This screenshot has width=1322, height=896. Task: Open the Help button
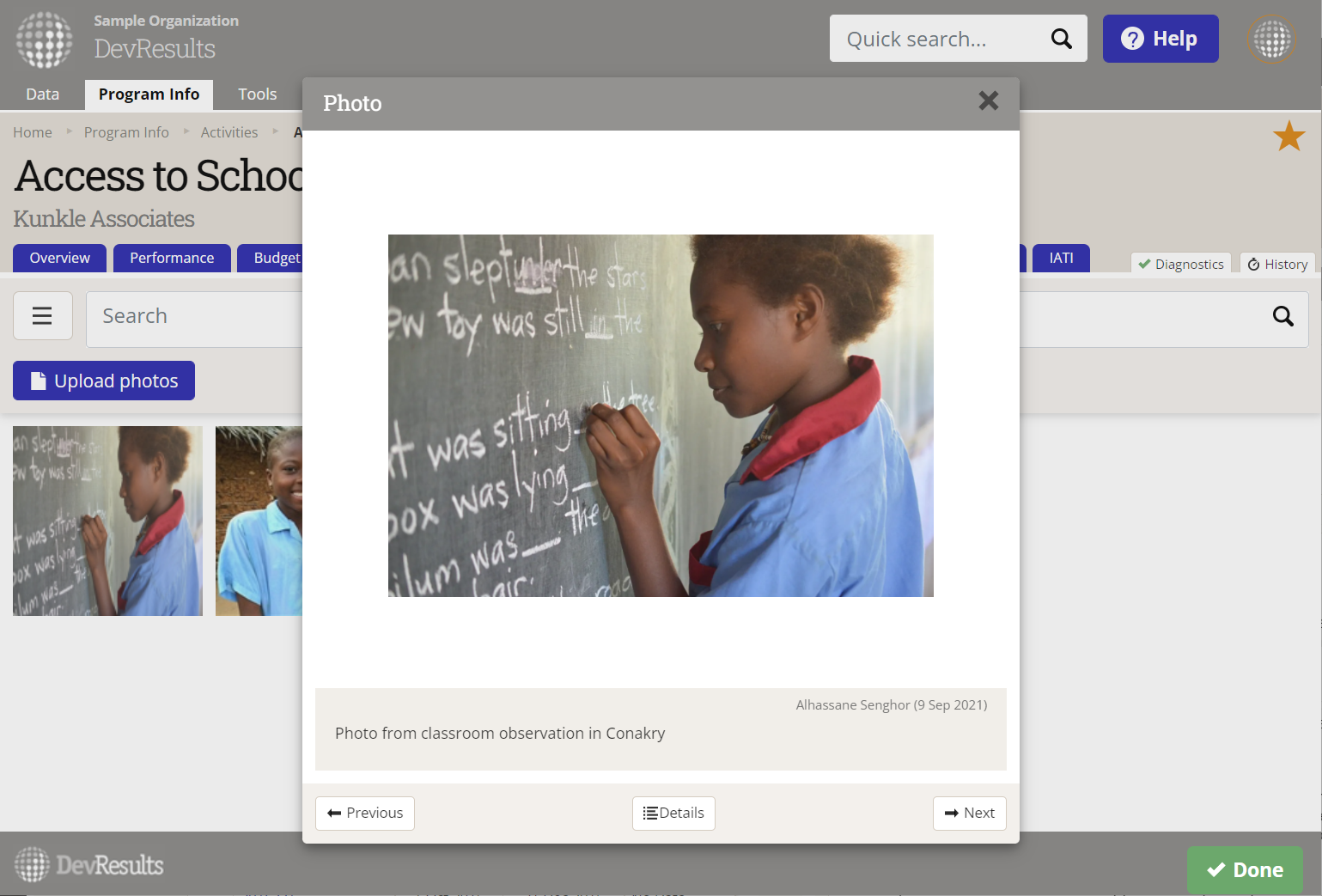click(1161, 39)
